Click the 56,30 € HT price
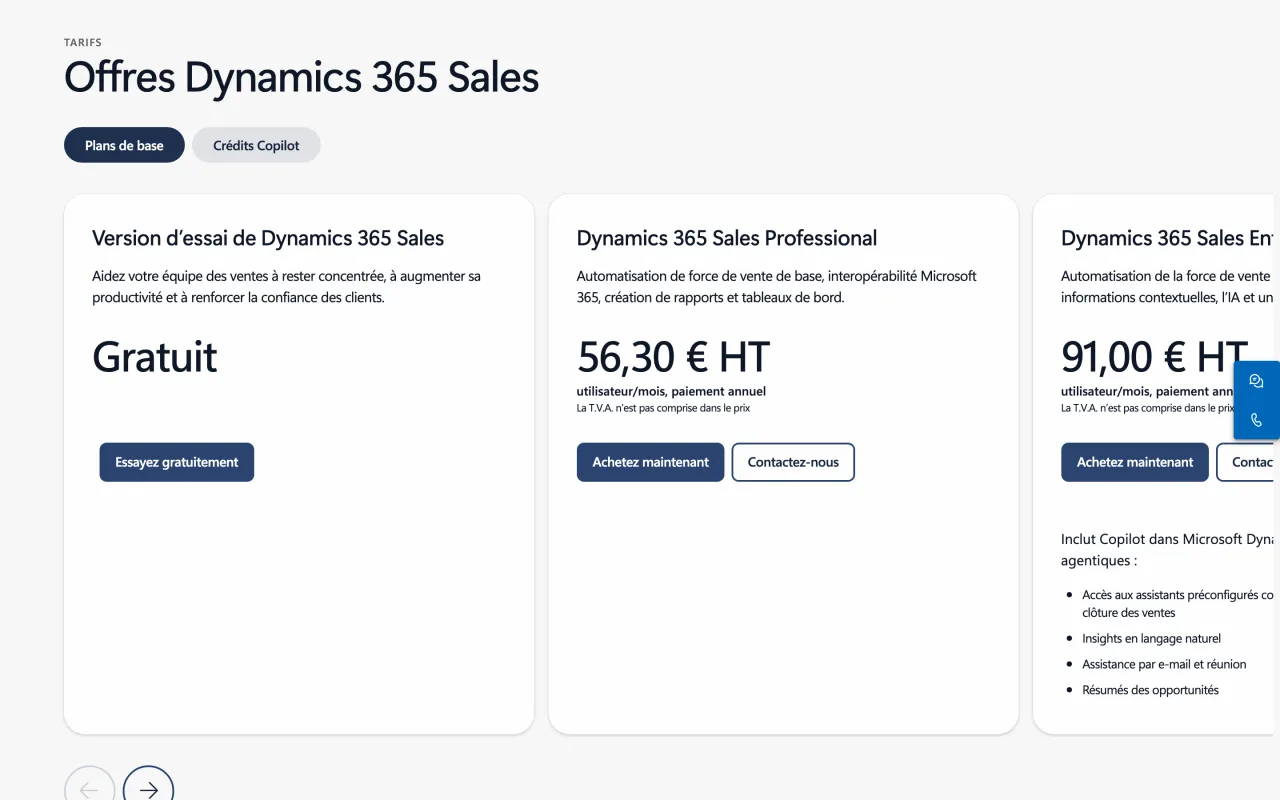1280x800 pixels. pyautogui.click(x=673, y=357)
